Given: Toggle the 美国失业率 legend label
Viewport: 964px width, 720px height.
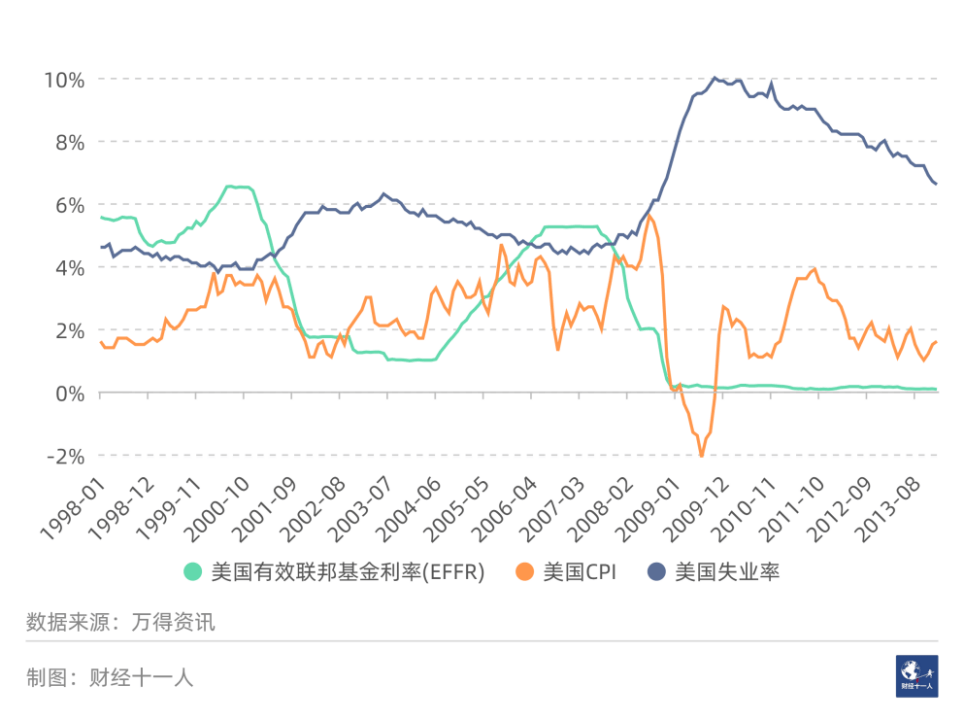Looking at the screenshot, I should pyautogui.click(x=727, y=572).
